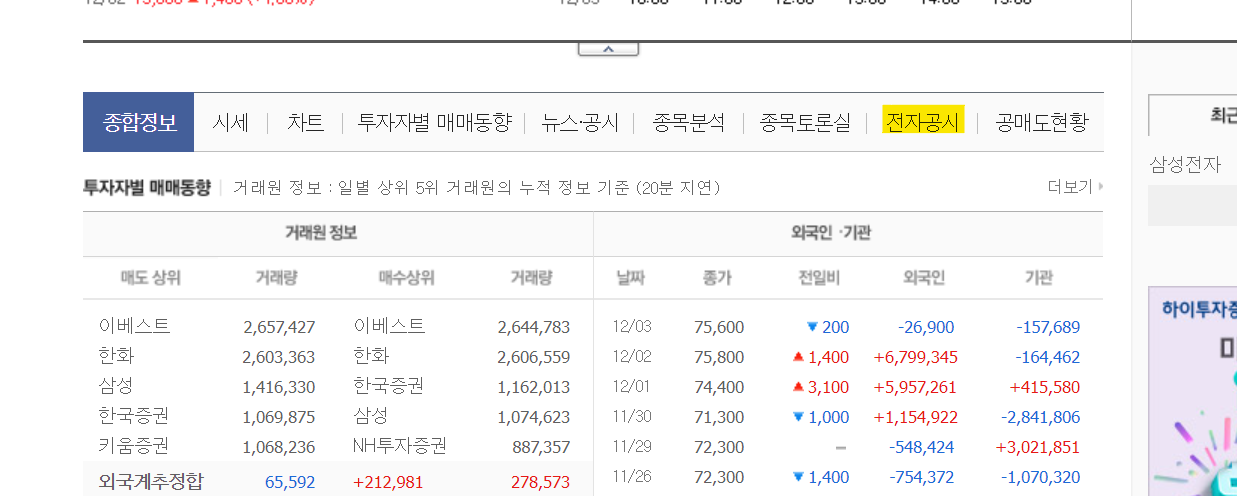
Task: Click the blue down arrow beside 1,000
Action: point(798,417)
